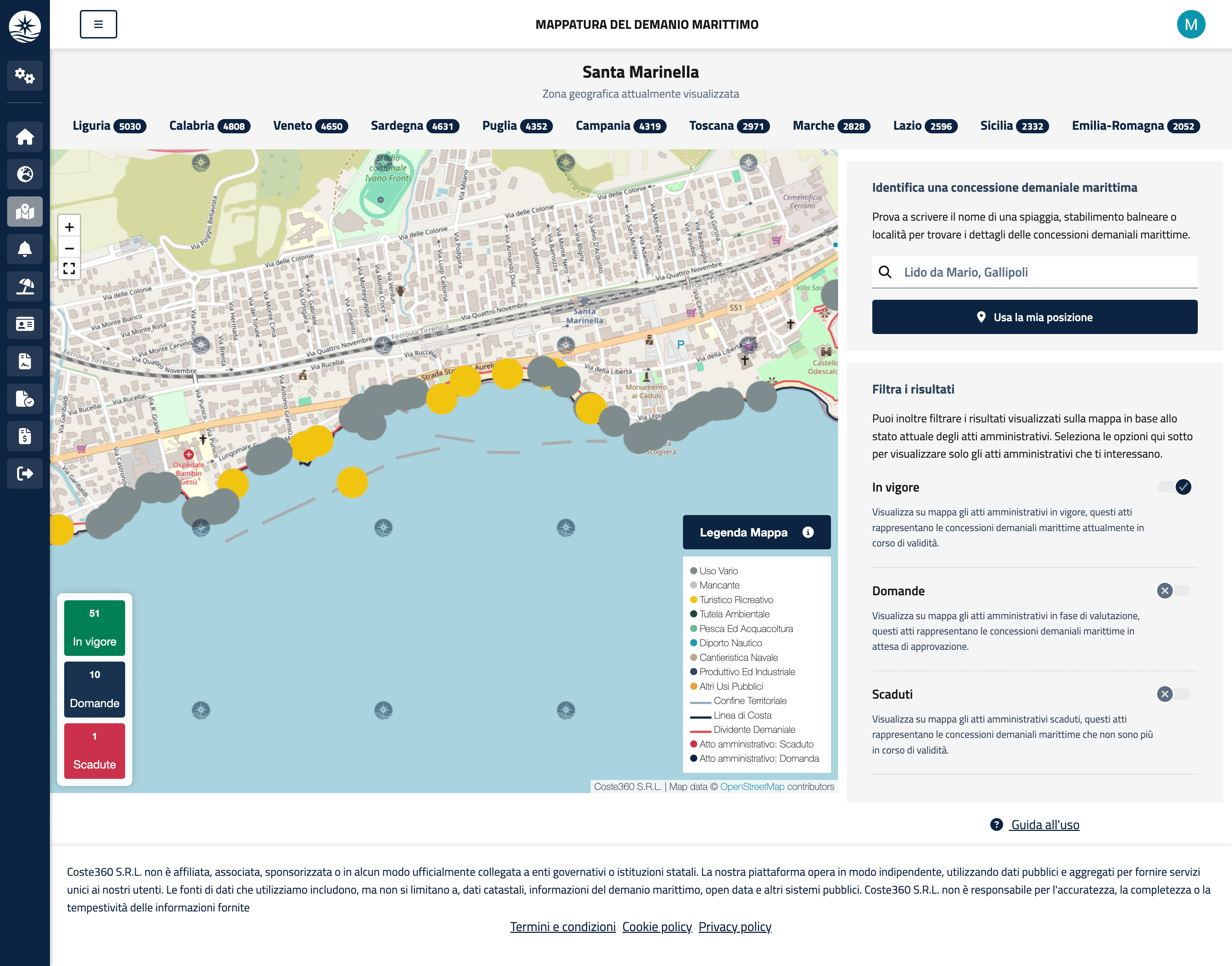Select the Liguria 5030 region tab
1232x966 pixels.
click(109, 125)
